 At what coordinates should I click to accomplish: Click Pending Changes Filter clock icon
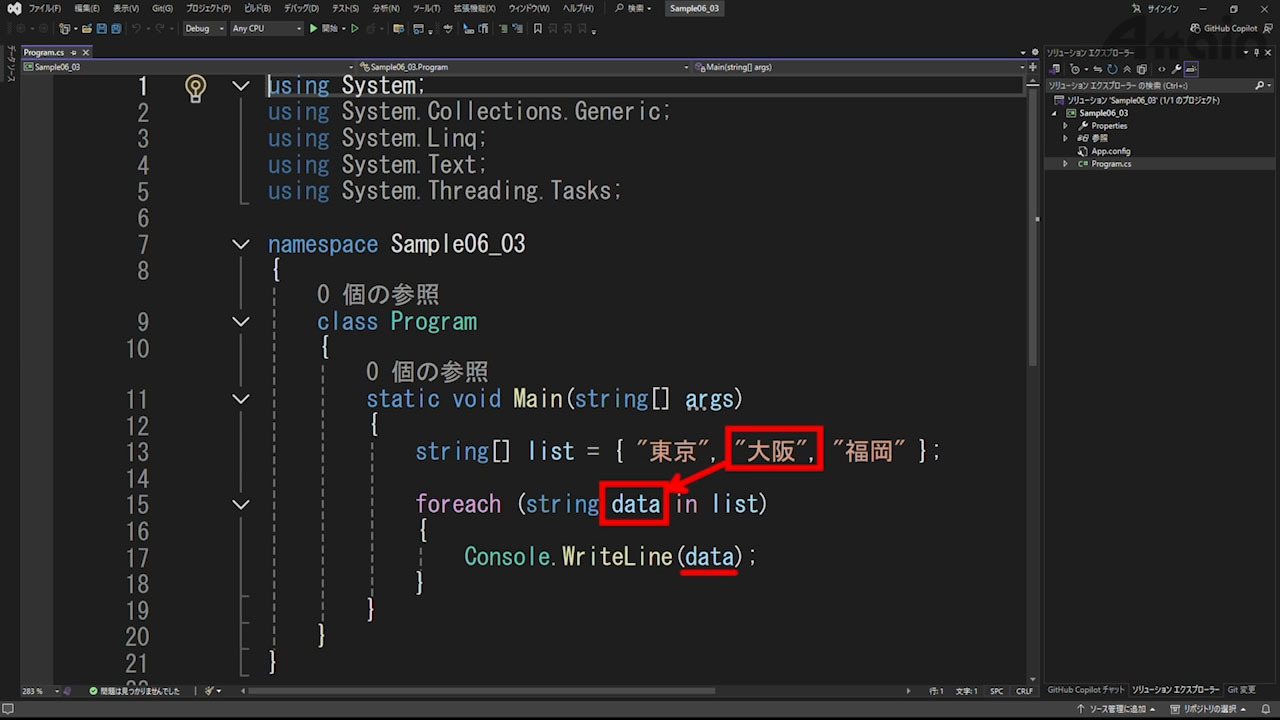tap(1075, 69)
